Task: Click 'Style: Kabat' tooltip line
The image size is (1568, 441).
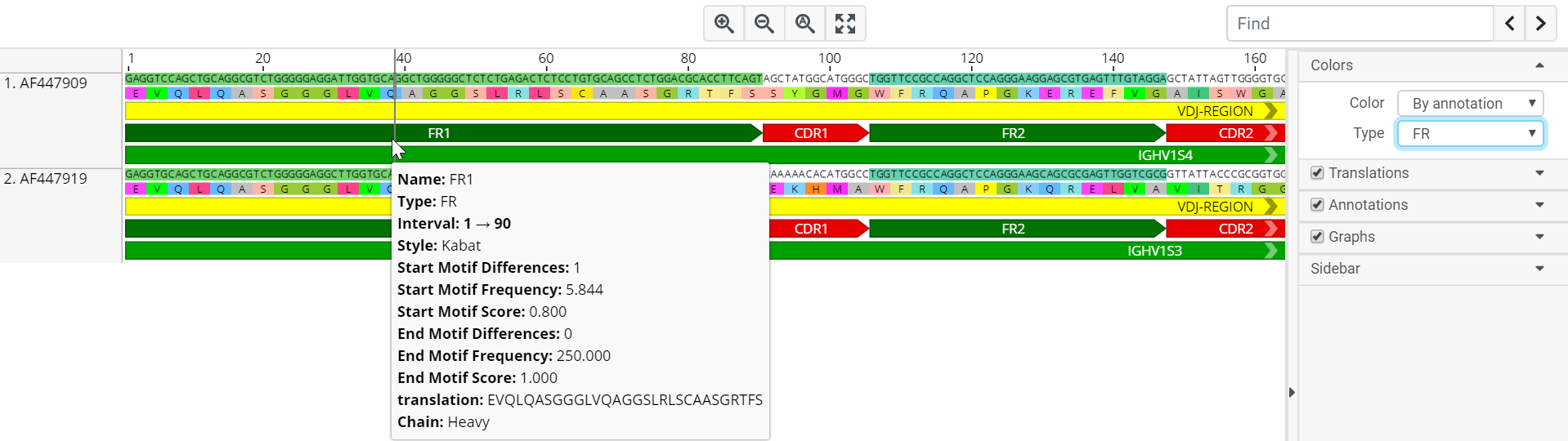Action: pos(439,246)
